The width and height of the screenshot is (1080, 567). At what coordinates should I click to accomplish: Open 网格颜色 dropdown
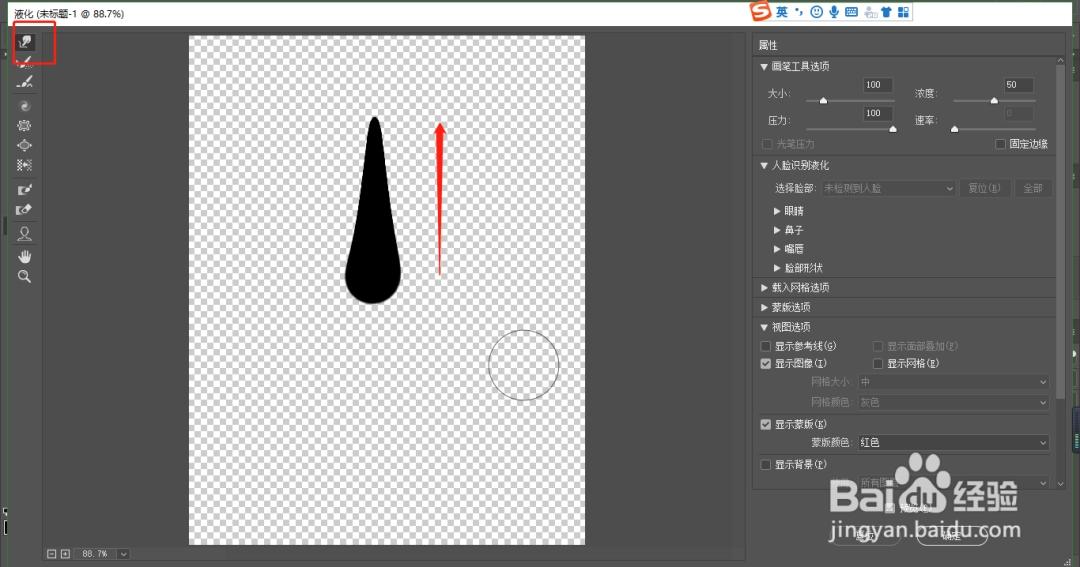point(953,402)
